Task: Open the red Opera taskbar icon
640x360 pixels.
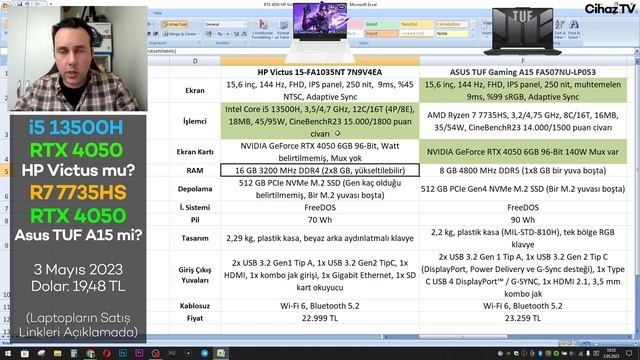Action: click(107, 353)
